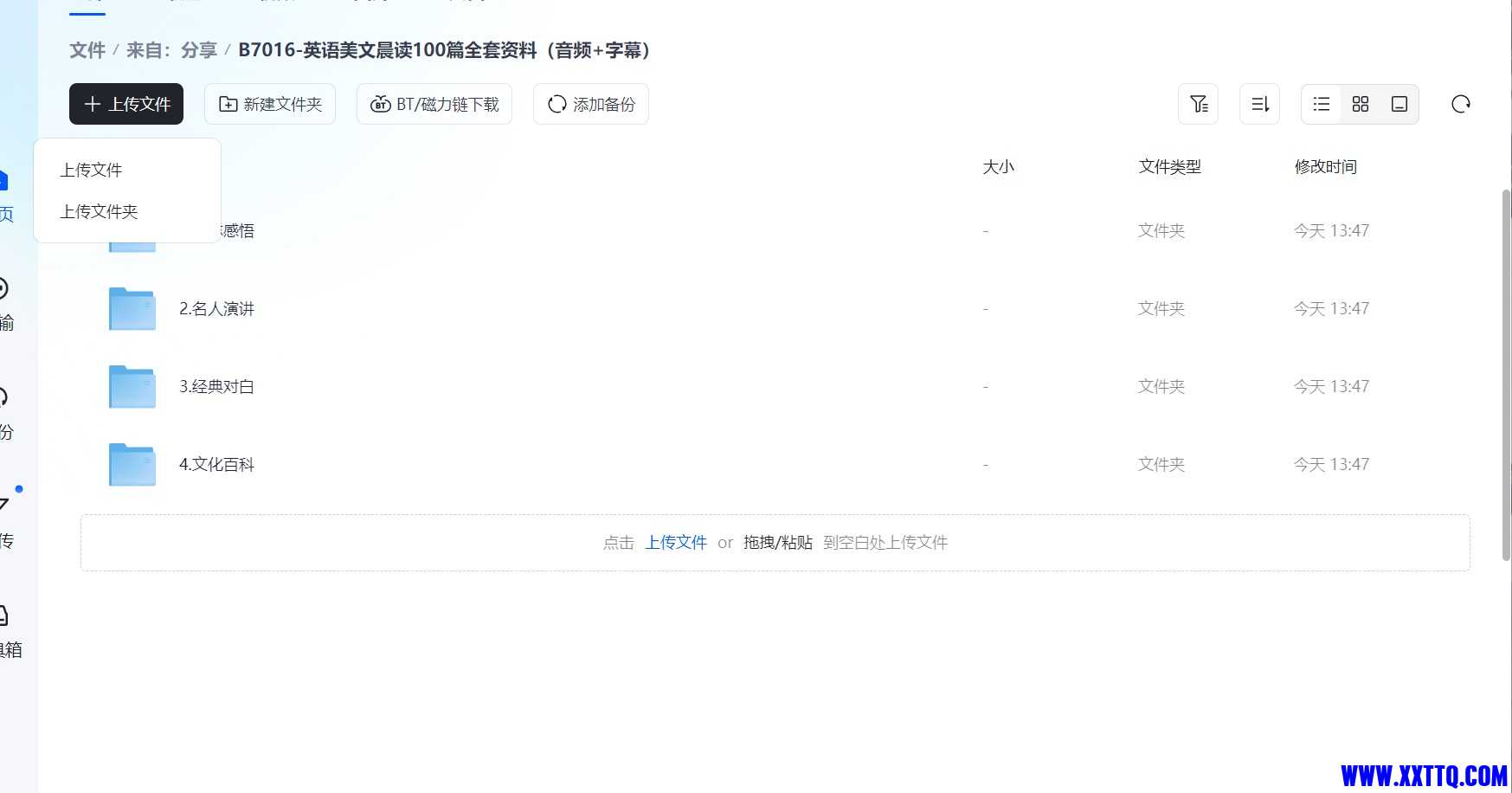Switch to list view mode

point(1322,104)
